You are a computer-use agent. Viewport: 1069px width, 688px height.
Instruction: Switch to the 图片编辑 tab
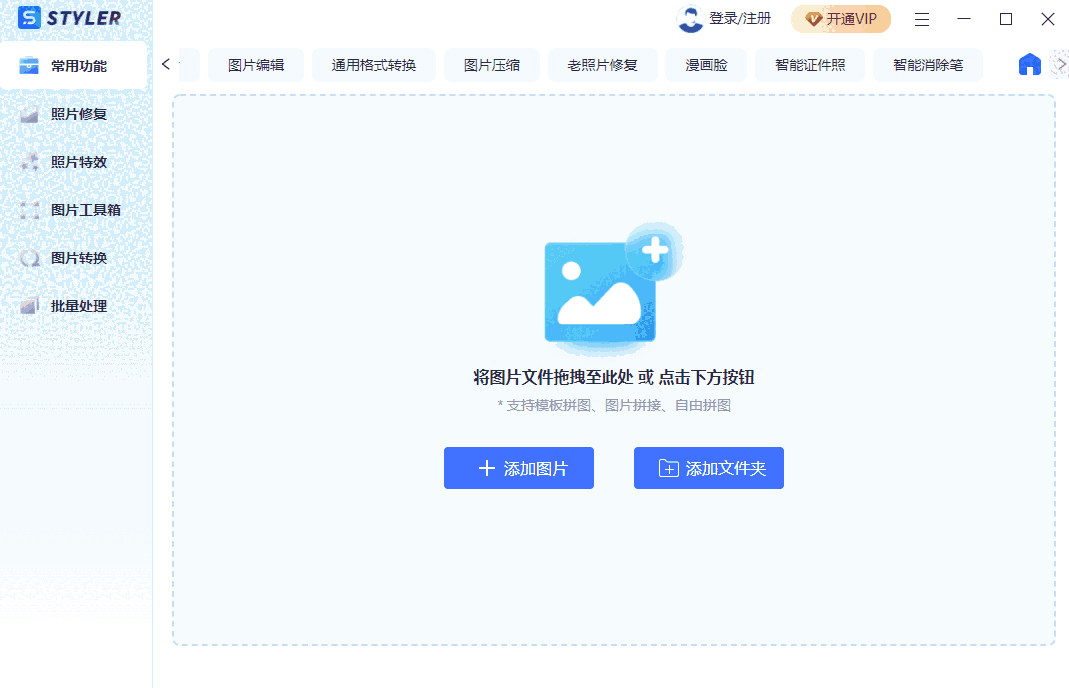pyautogui.click(x=256, y=65)
